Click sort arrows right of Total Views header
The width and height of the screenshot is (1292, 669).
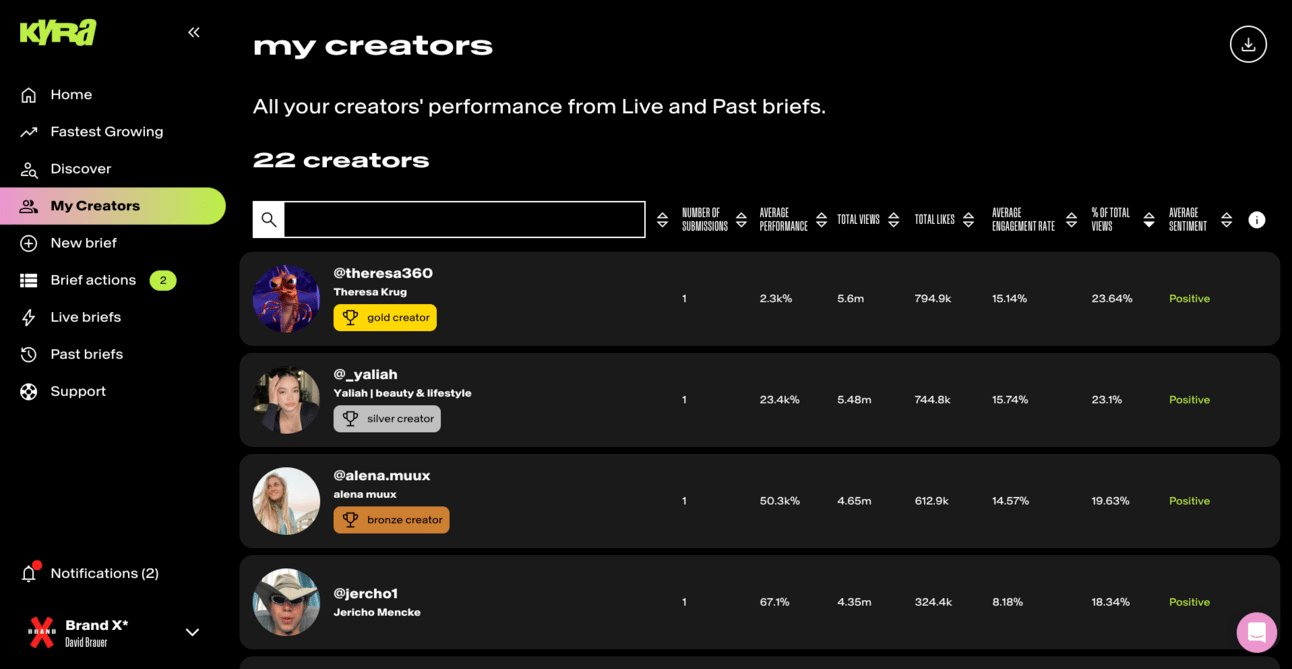tap(893, 220)
